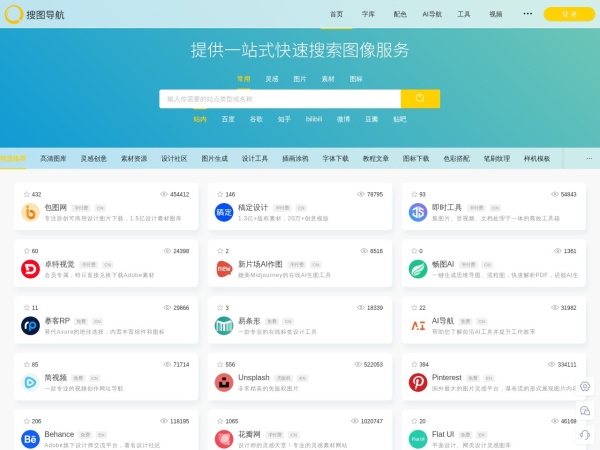
Task: Open the Behance title link
Action: (59, 434)
